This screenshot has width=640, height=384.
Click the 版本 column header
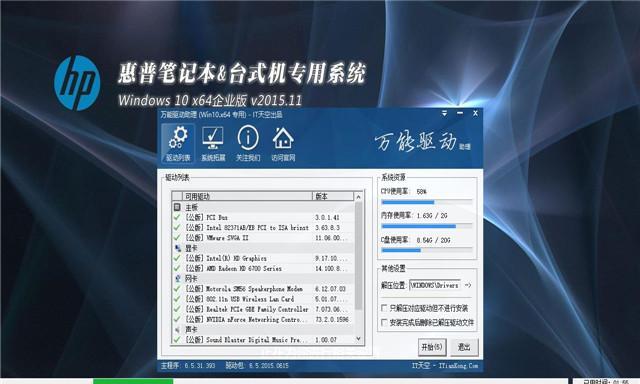[333, 196]
